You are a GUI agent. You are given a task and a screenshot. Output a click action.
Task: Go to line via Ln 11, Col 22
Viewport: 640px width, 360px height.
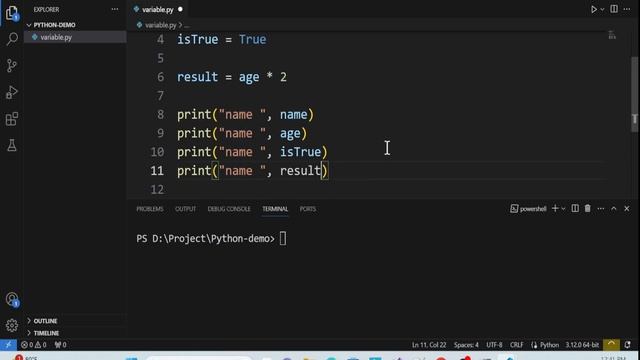pyautogui.click(x=429, y=345)
